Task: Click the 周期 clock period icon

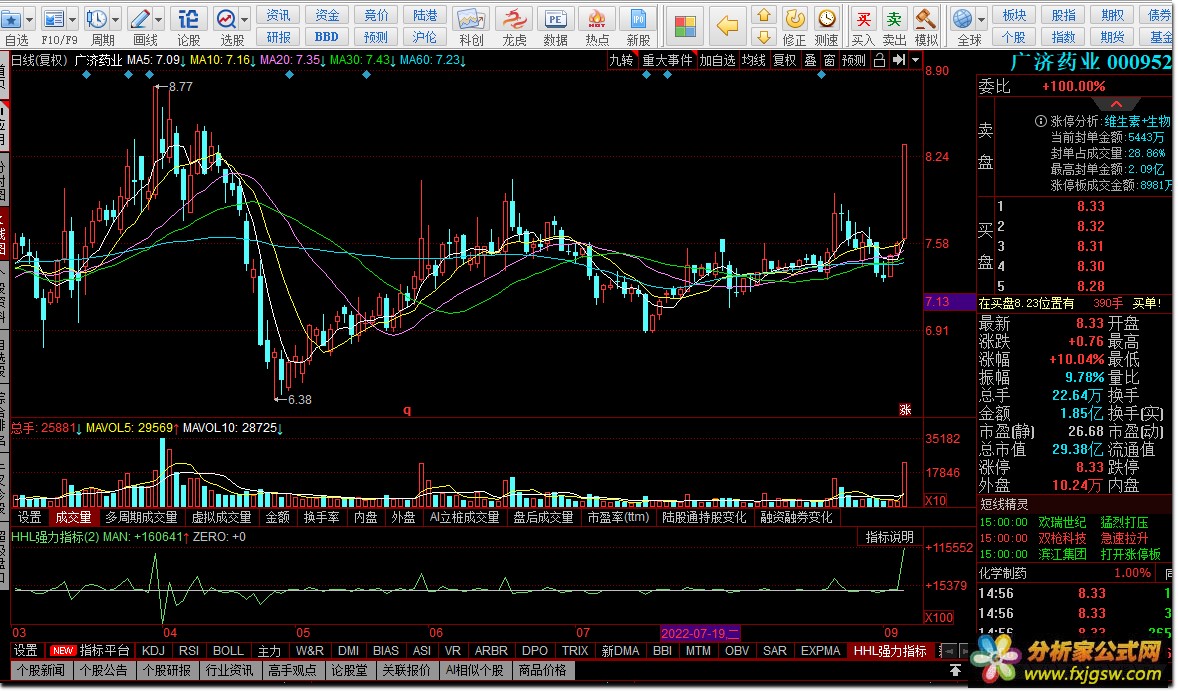Action: [96, 19]
